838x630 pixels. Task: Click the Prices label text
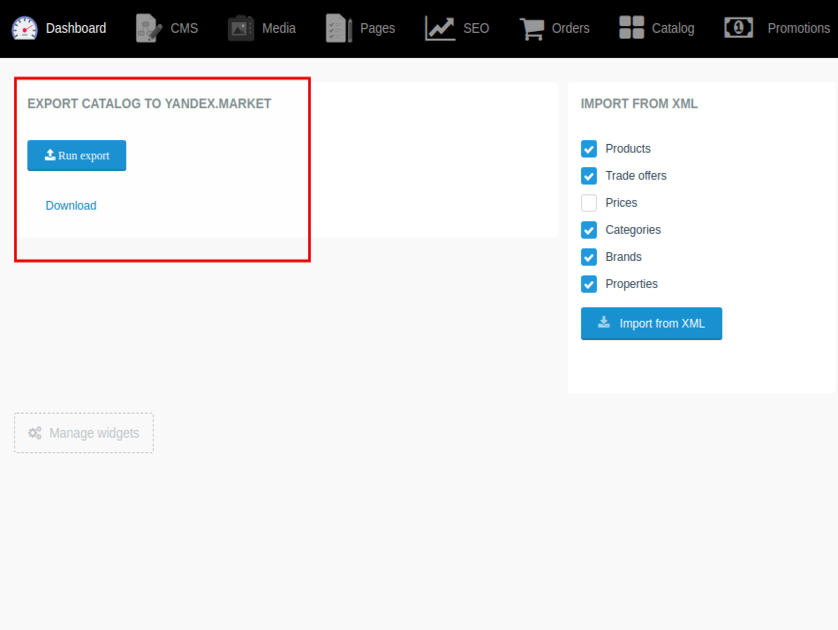(x=622, y=203)
